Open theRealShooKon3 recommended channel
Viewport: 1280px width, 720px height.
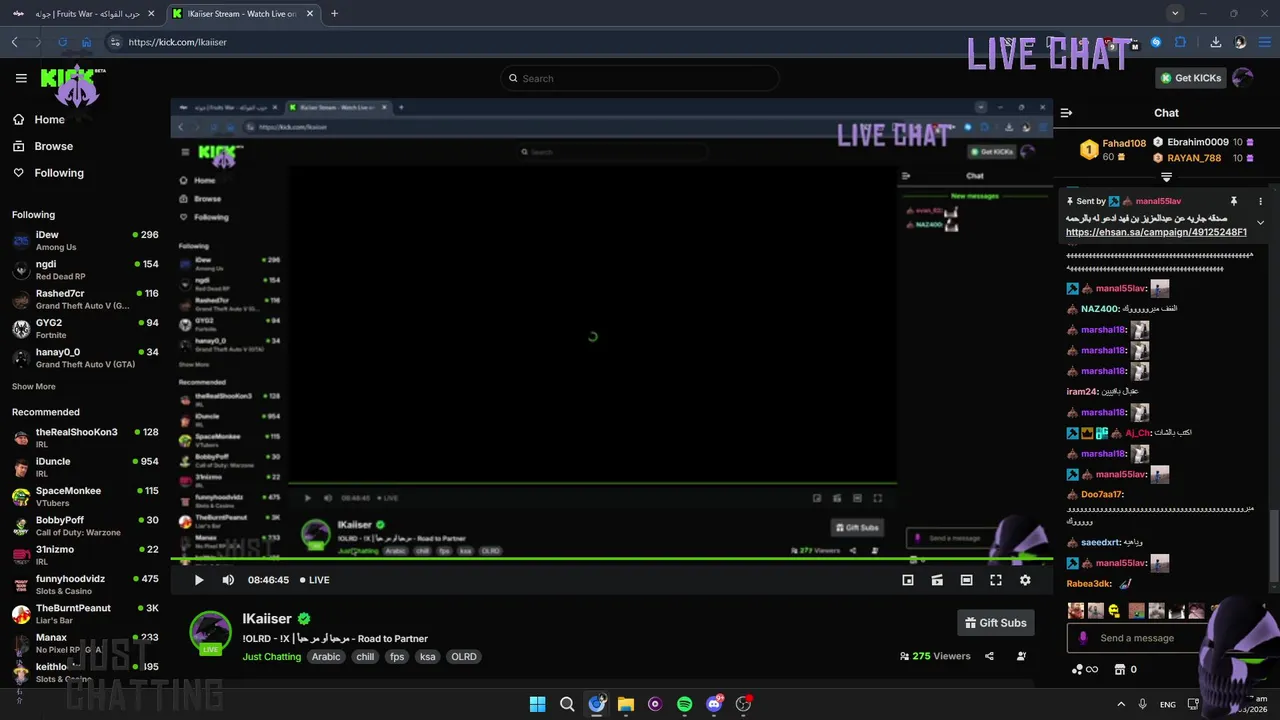pyautogui.click(x=85, y=438)
